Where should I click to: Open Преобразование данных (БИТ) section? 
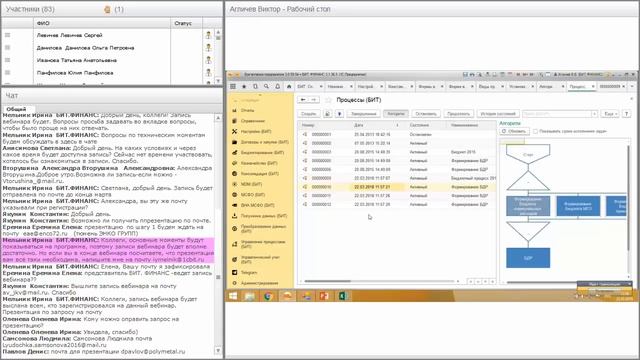click(260, 229)
